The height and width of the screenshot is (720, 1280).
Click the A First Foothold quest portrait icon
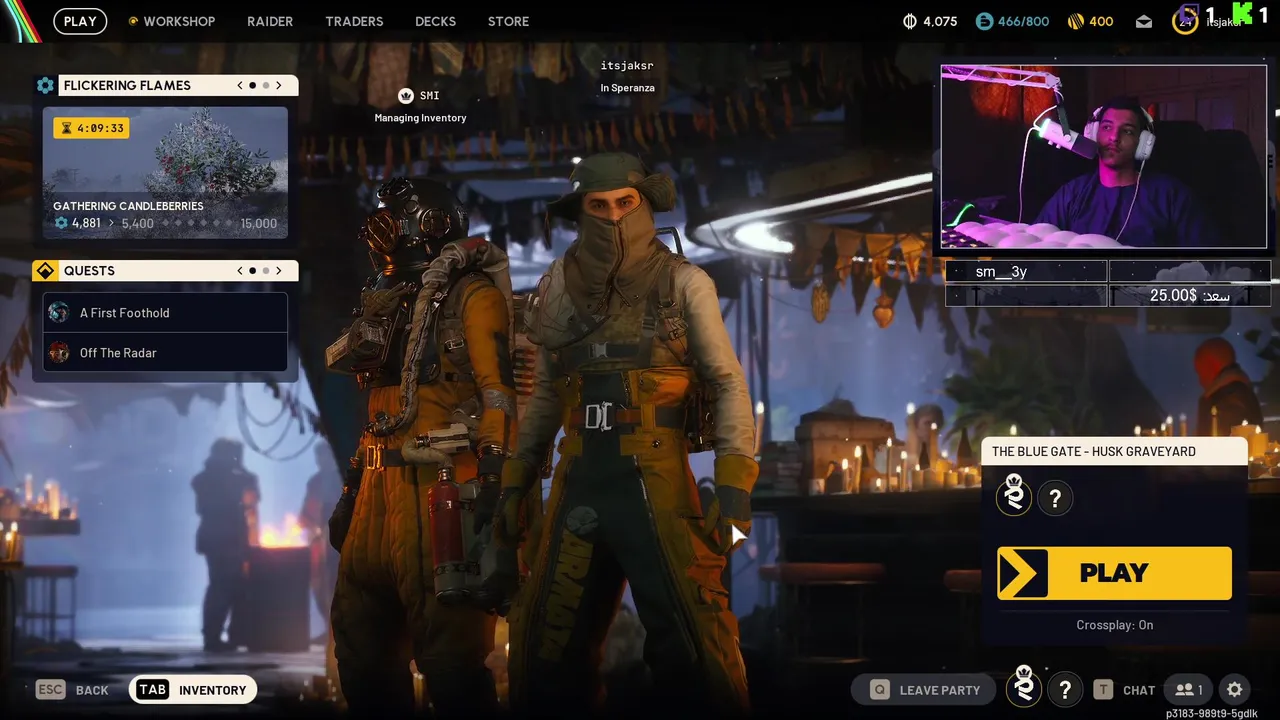(x=59, y=312)
